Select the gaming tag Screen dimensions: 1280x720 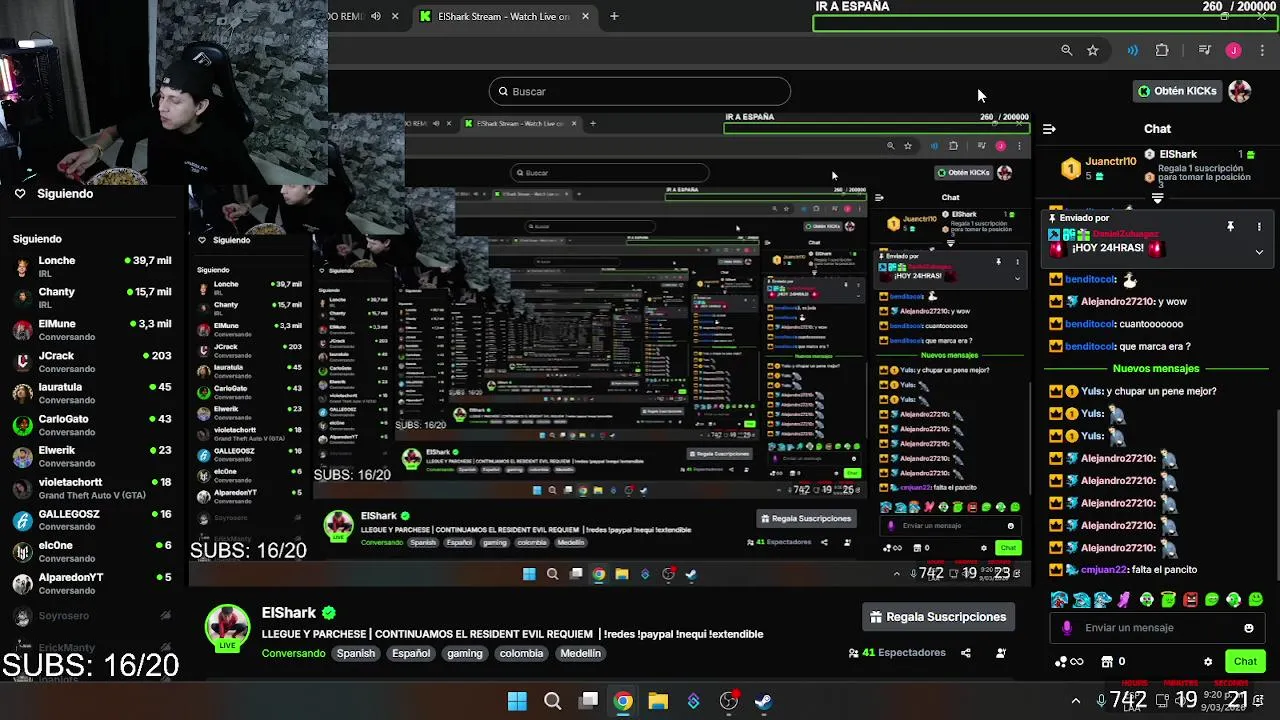coord(464,653)
